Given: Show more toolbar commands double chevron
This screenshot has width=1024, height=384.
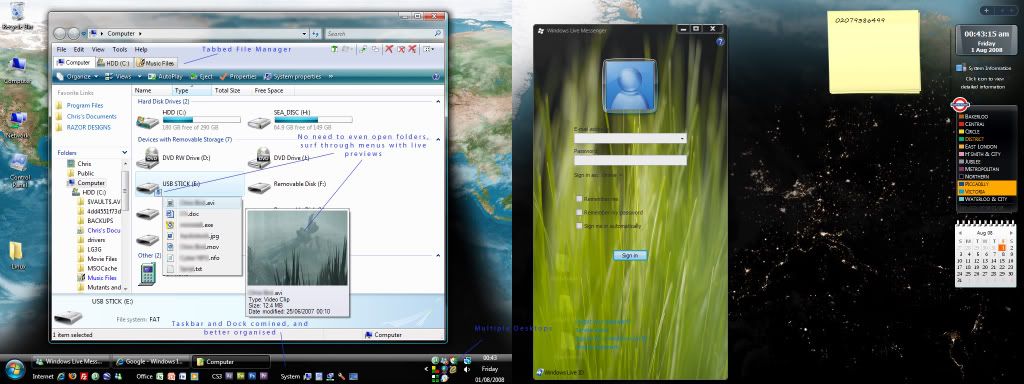Looking at the screenshot, I should [330, 76].
